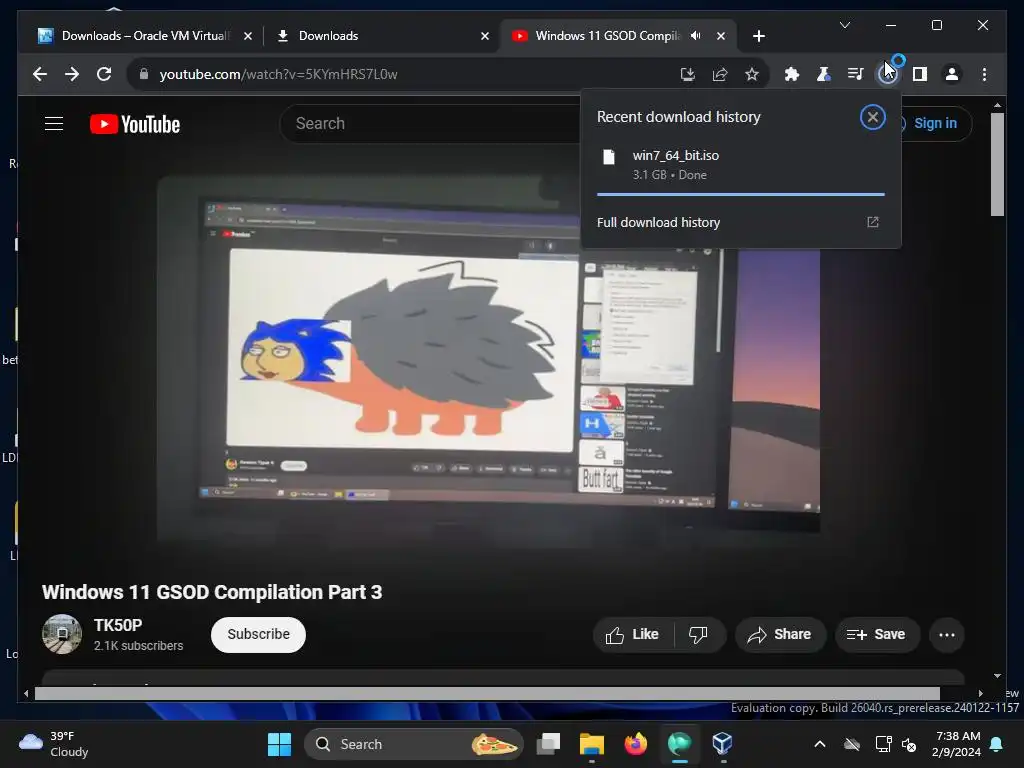Open the weather widget showing 39°F Cloudy
Viewport: 1024px width, 768px height.
click(x=54, y=744)
